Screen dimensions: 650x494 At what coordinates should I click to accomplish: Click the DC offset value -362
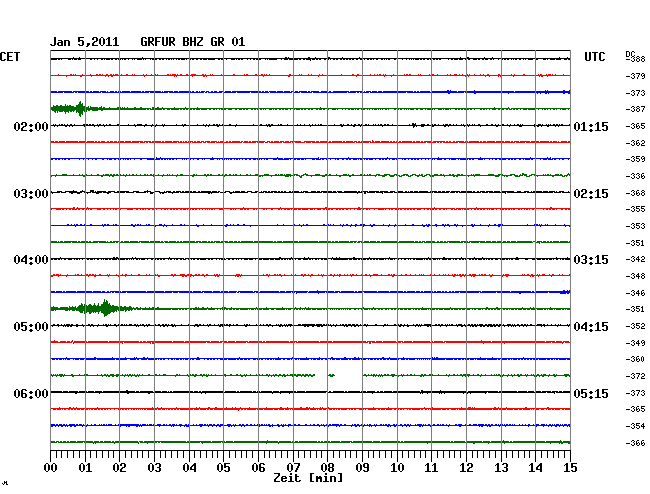635,143
